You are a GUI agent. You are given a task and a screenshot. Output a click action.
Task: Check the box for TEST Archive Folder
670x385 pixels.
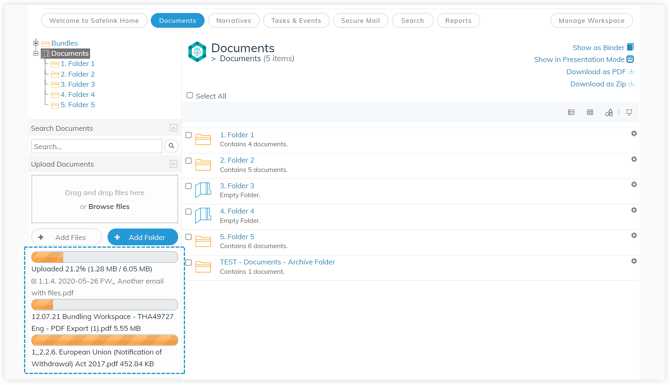[188, 262]
